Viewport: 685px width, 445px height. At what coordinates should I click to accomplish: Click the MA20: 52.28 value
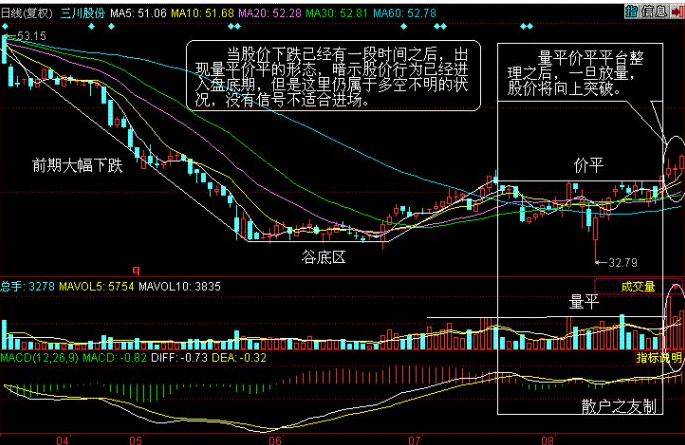(x=270, y=13)
